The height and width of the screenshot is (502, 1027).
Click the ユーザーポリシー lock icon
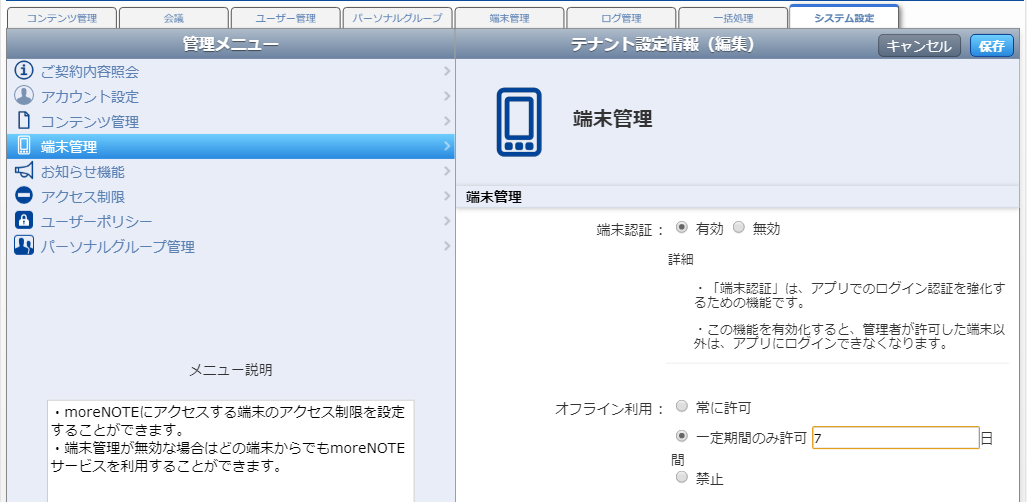pos(24,221)
